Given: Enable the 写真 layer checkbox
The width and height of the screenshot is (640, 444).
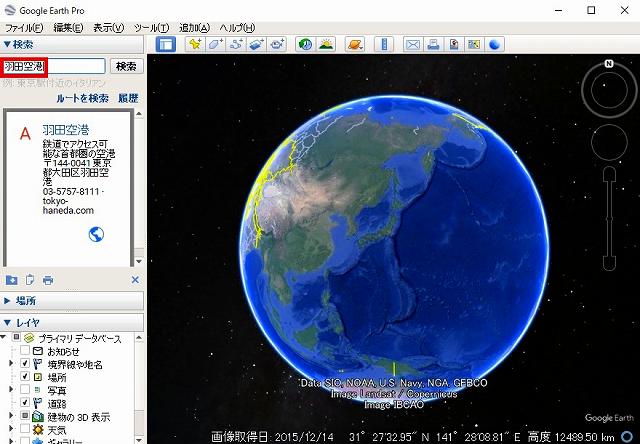Looking at the screenshot, I should pos(25,389).
